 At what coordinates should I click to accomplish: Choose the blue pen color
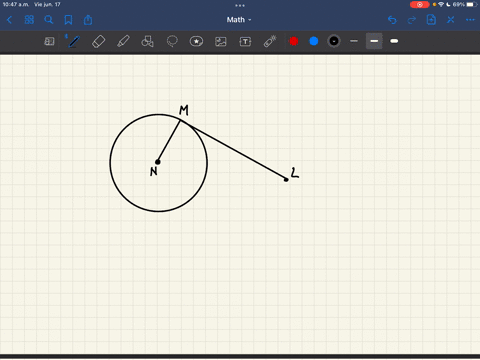click(314, 41)
